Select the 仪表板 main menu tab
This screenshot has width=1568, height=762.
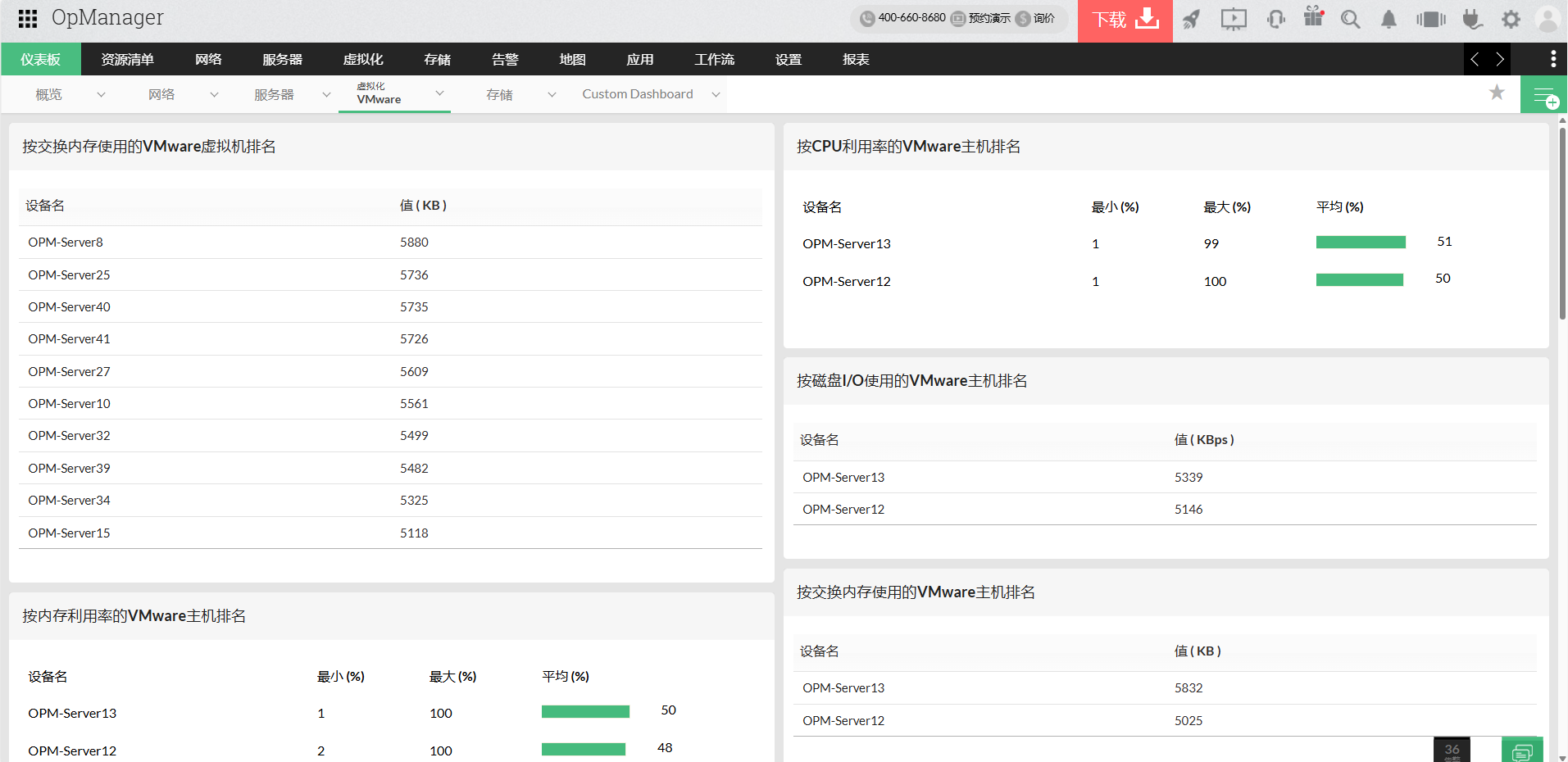(x=41, y=59)
